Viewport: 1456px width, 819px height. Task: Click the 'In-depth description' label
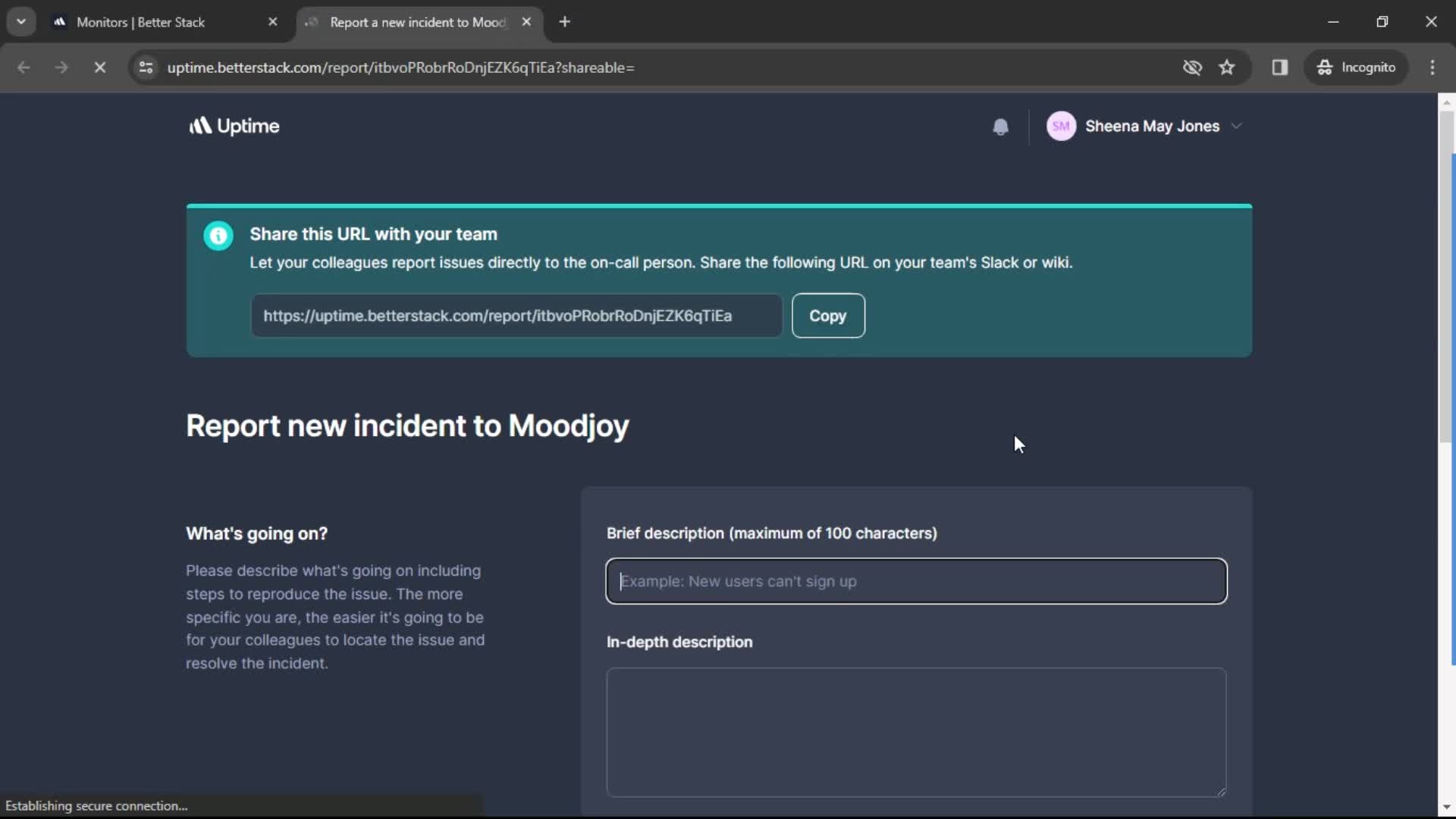pos(679,642)
